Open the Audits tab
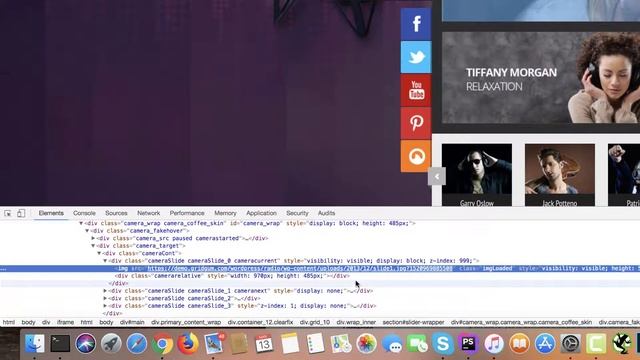Screen dimensions: 640x360 click(326, 213)
